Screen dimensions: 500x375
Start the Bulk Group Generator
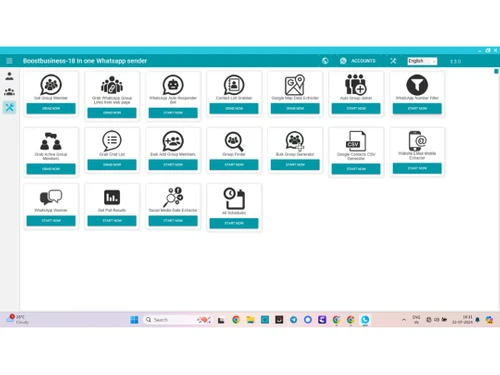(295, 165)
